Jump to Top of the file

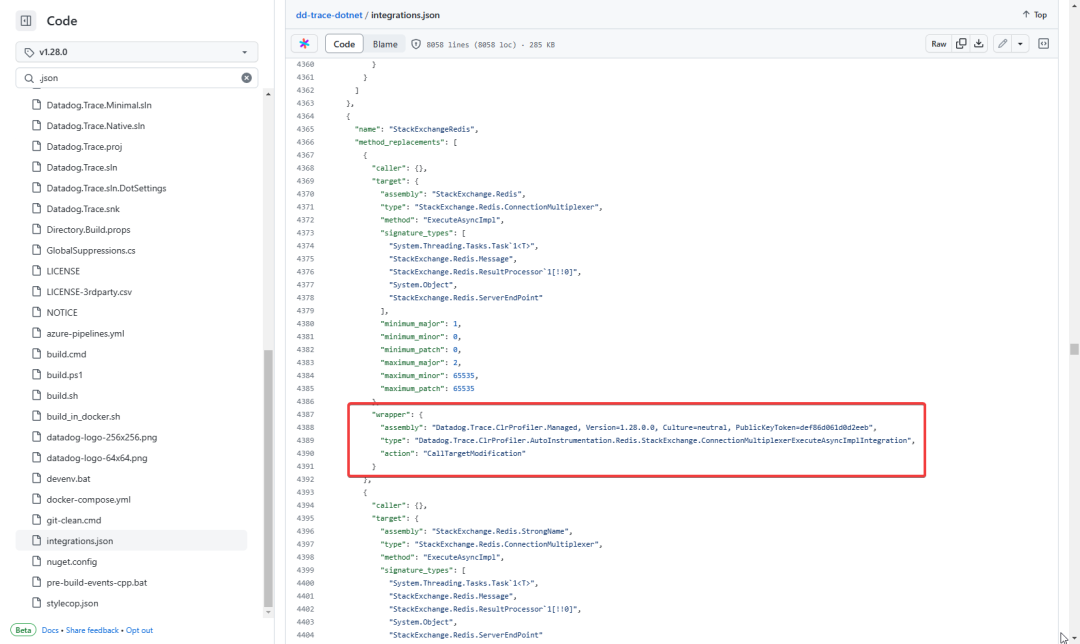[1035, 14]
